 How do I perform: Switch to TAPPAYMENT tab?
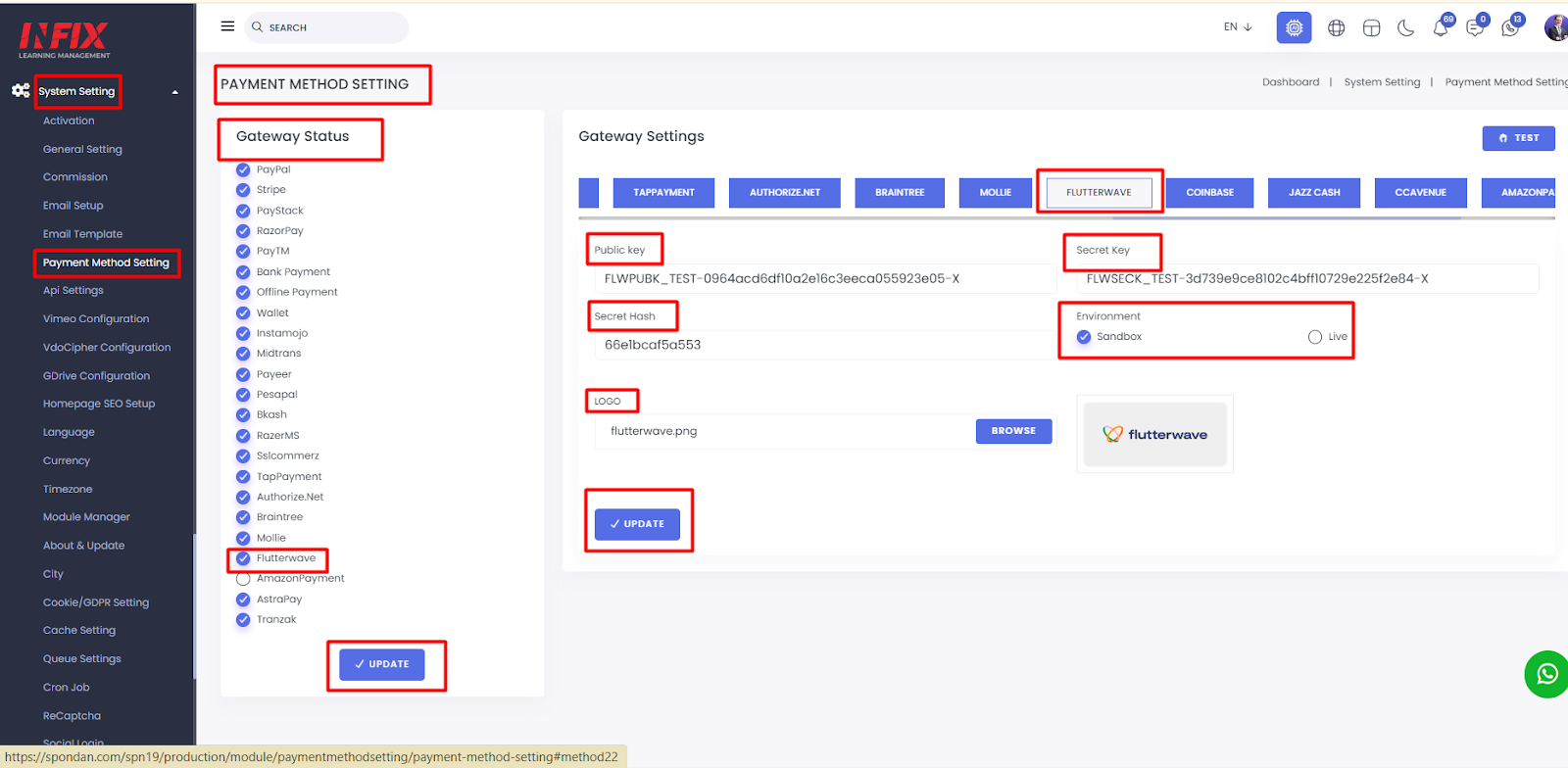pos(663,193)
